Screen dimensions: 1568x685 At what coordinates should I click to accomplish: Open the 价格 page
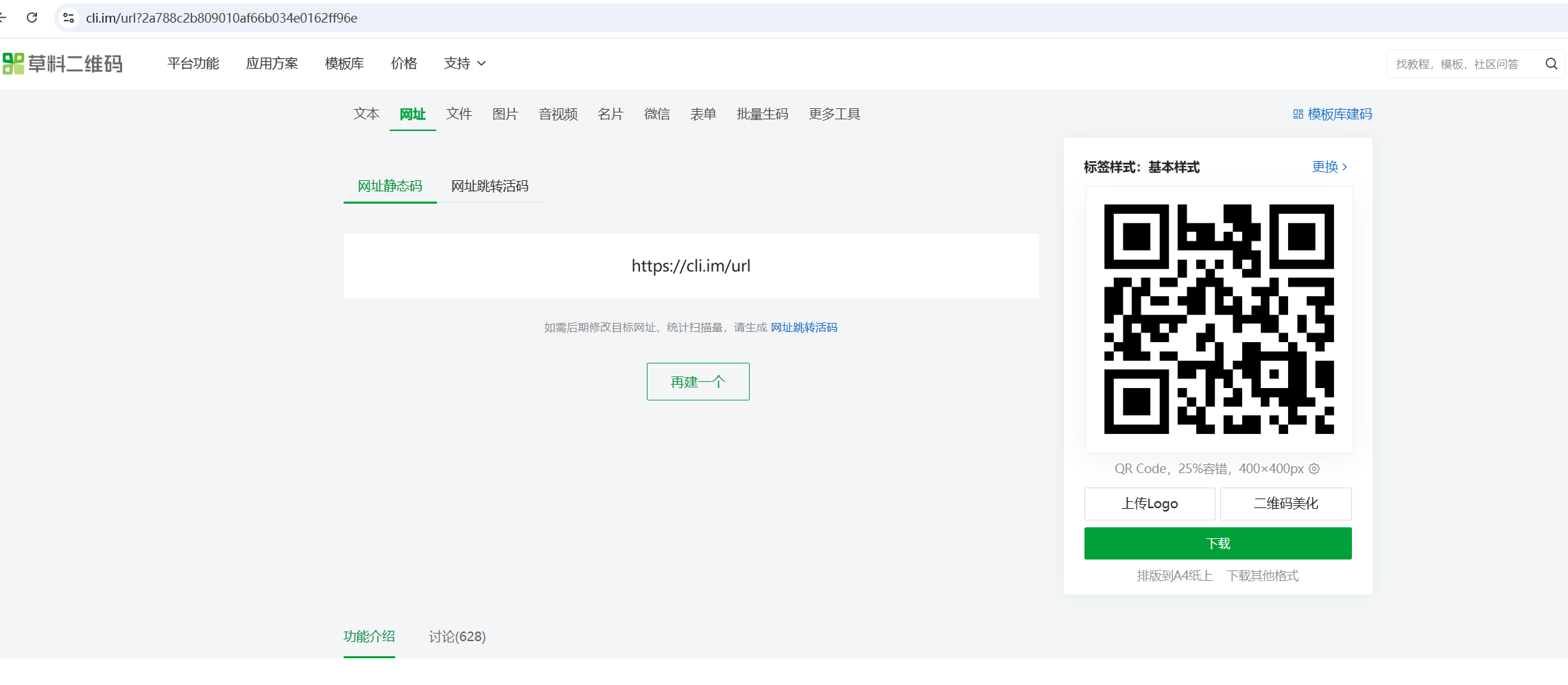[x=404, y=64]
